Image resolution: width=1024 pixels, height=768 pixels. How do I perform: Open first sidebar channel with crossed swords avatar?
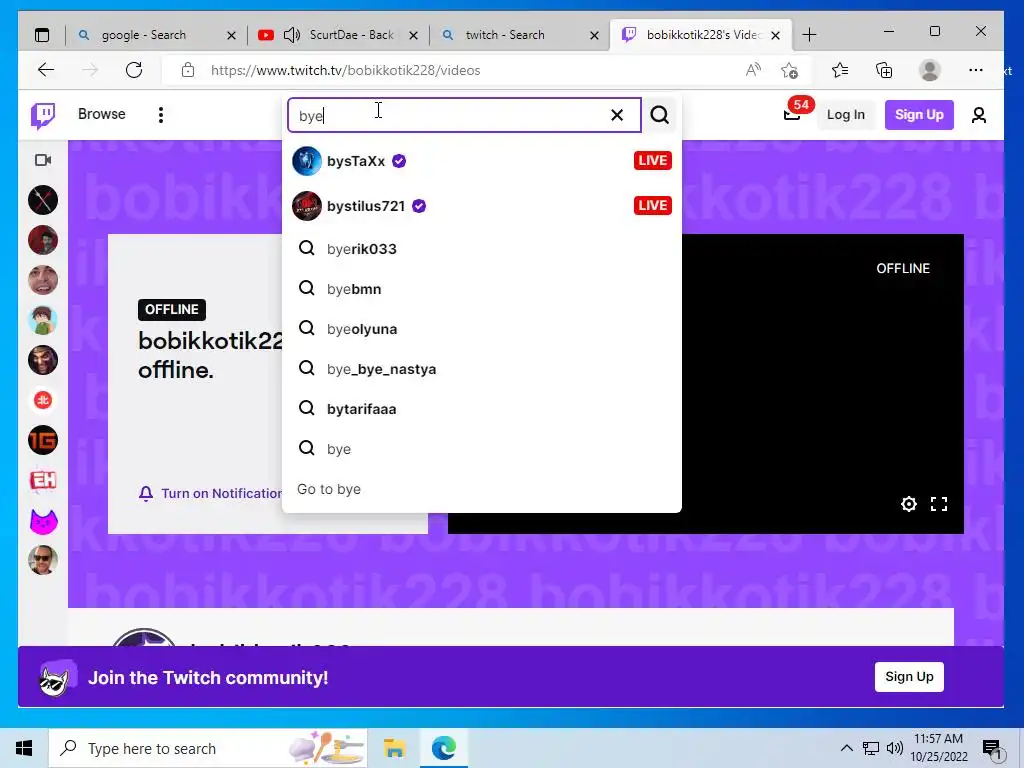click(x=43, y=200)
